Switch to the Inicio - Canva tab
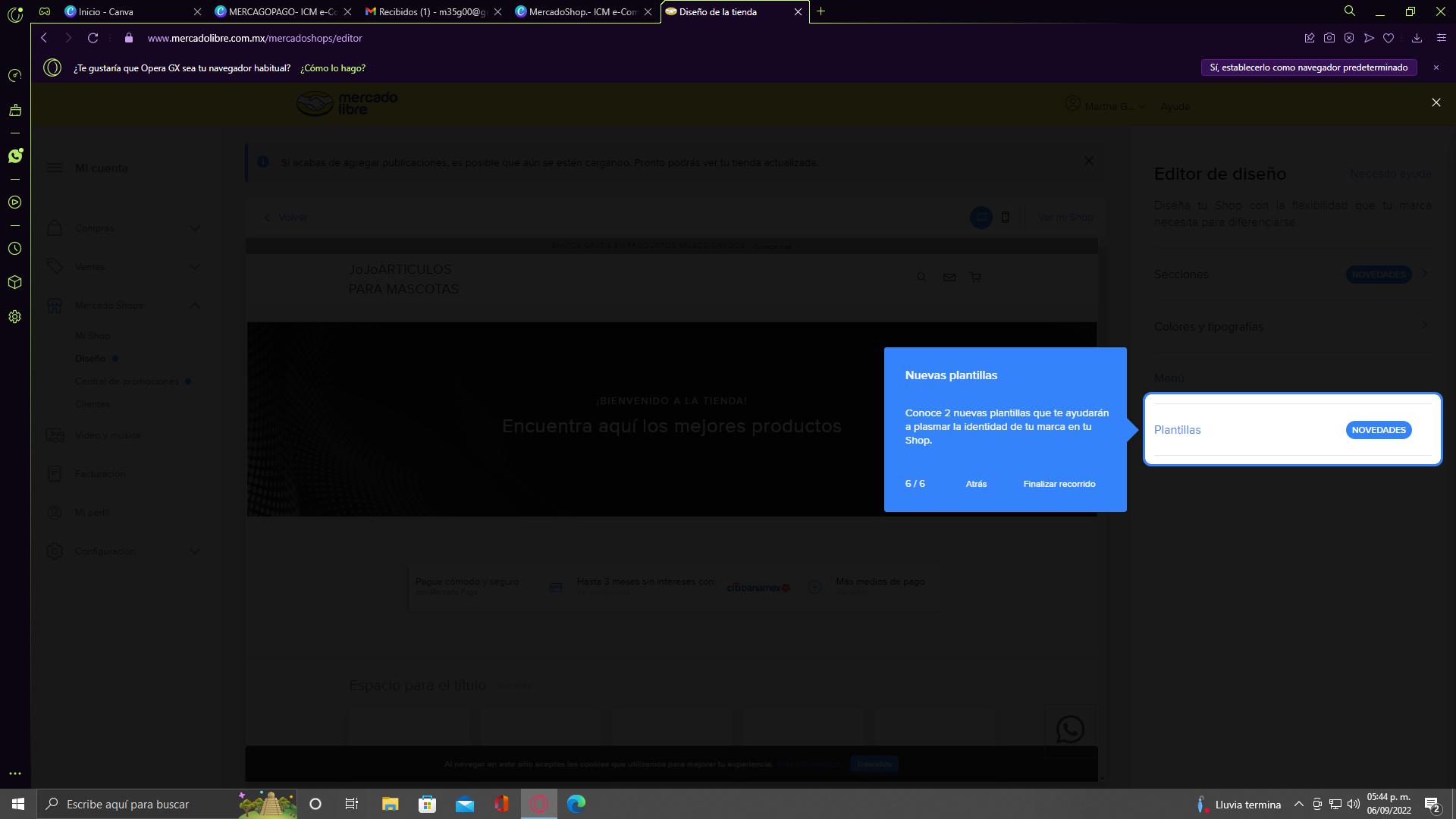 106,12
